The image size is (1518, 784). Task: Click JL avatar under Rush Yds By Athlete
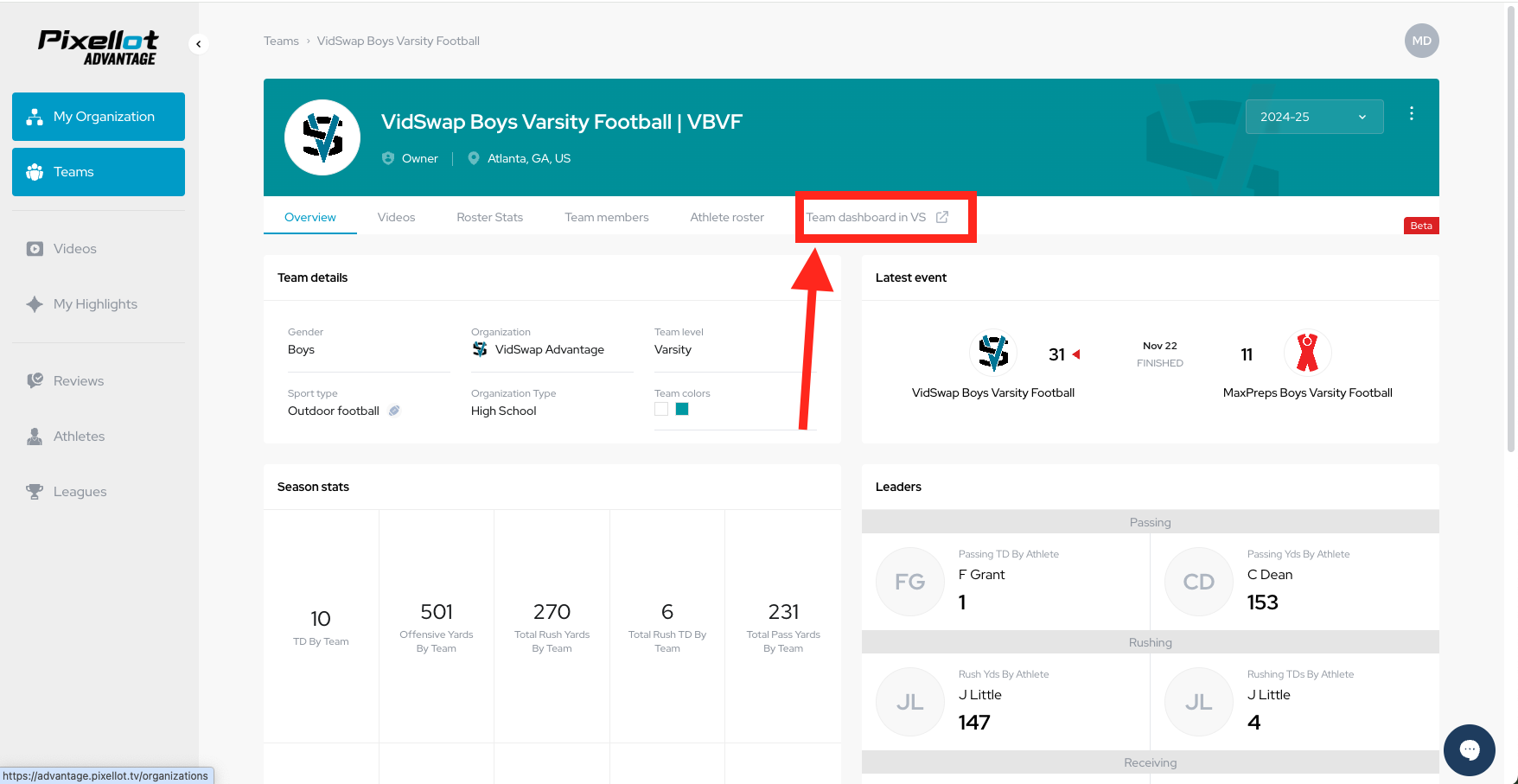click(x=910, y=702)
